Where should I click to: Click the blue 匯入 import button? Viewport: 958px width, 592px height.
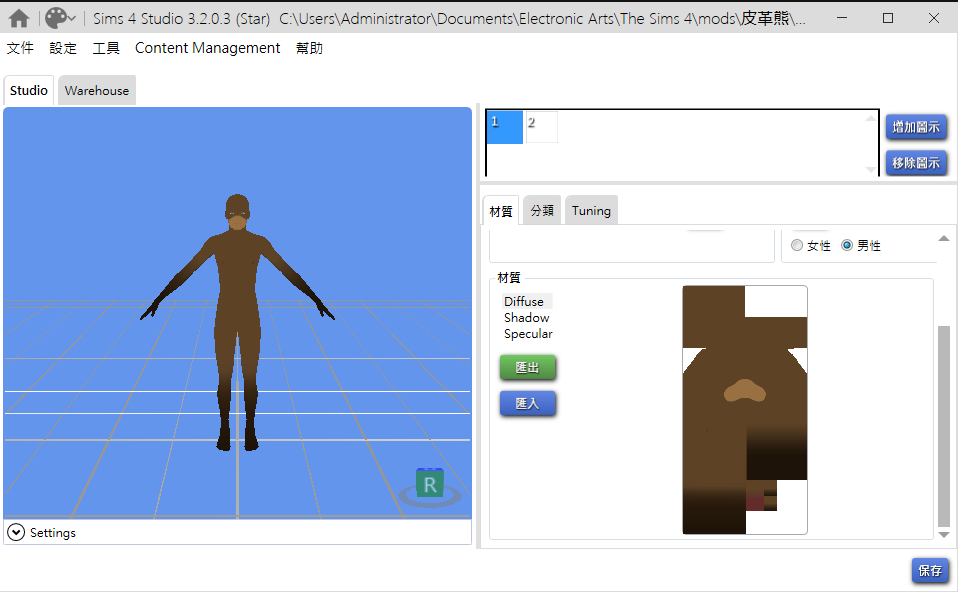click(x=527, y=403)
